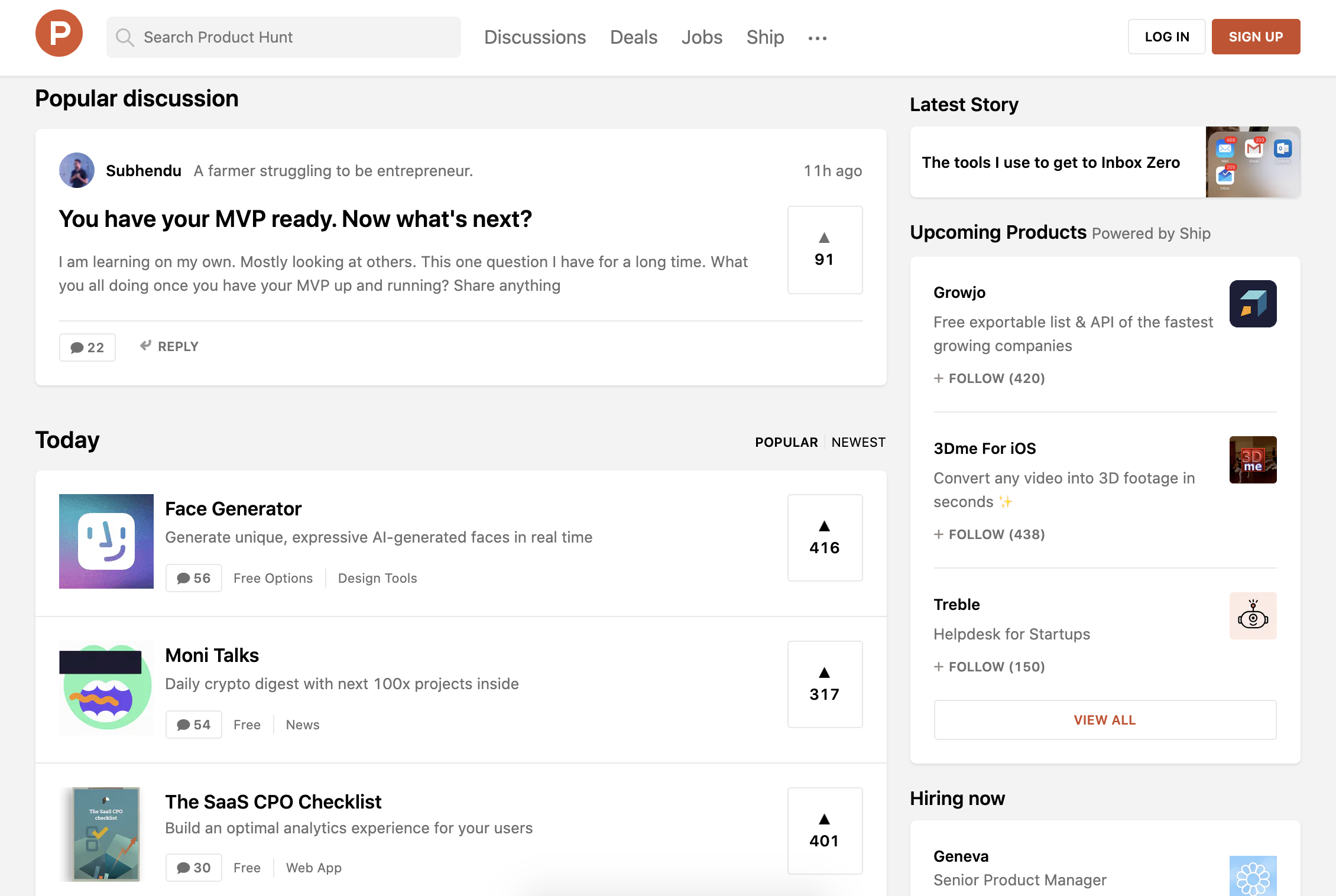Follow Growjo (420)
Viewport: 1336px width, 896px height.
click(990, 378)
